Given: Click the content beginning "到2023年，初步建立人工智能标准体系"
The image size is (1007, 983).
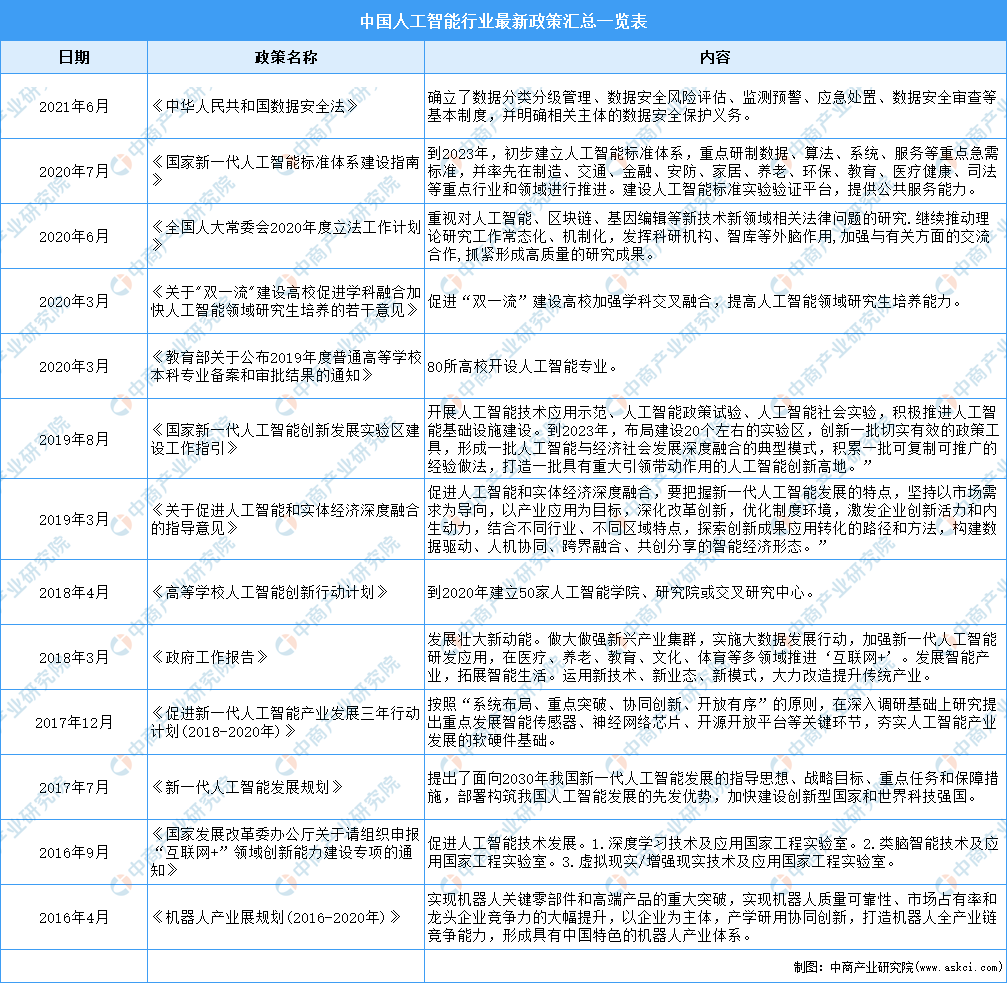Looking at the screenshot, I should point(713,171).
